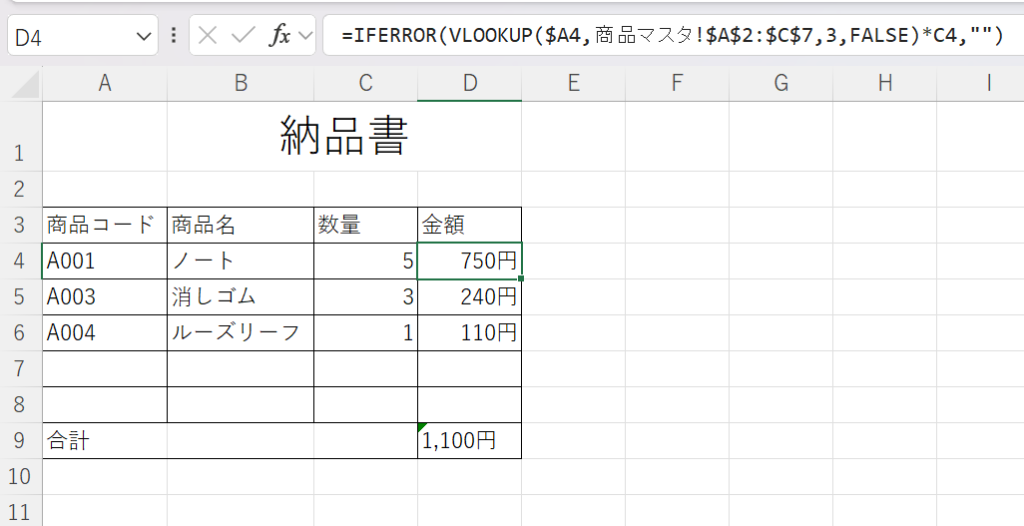Select the 1,100円 total cell
This screenshot has height=526, width=1024.
pyautogui.click(x=470, y=441)
